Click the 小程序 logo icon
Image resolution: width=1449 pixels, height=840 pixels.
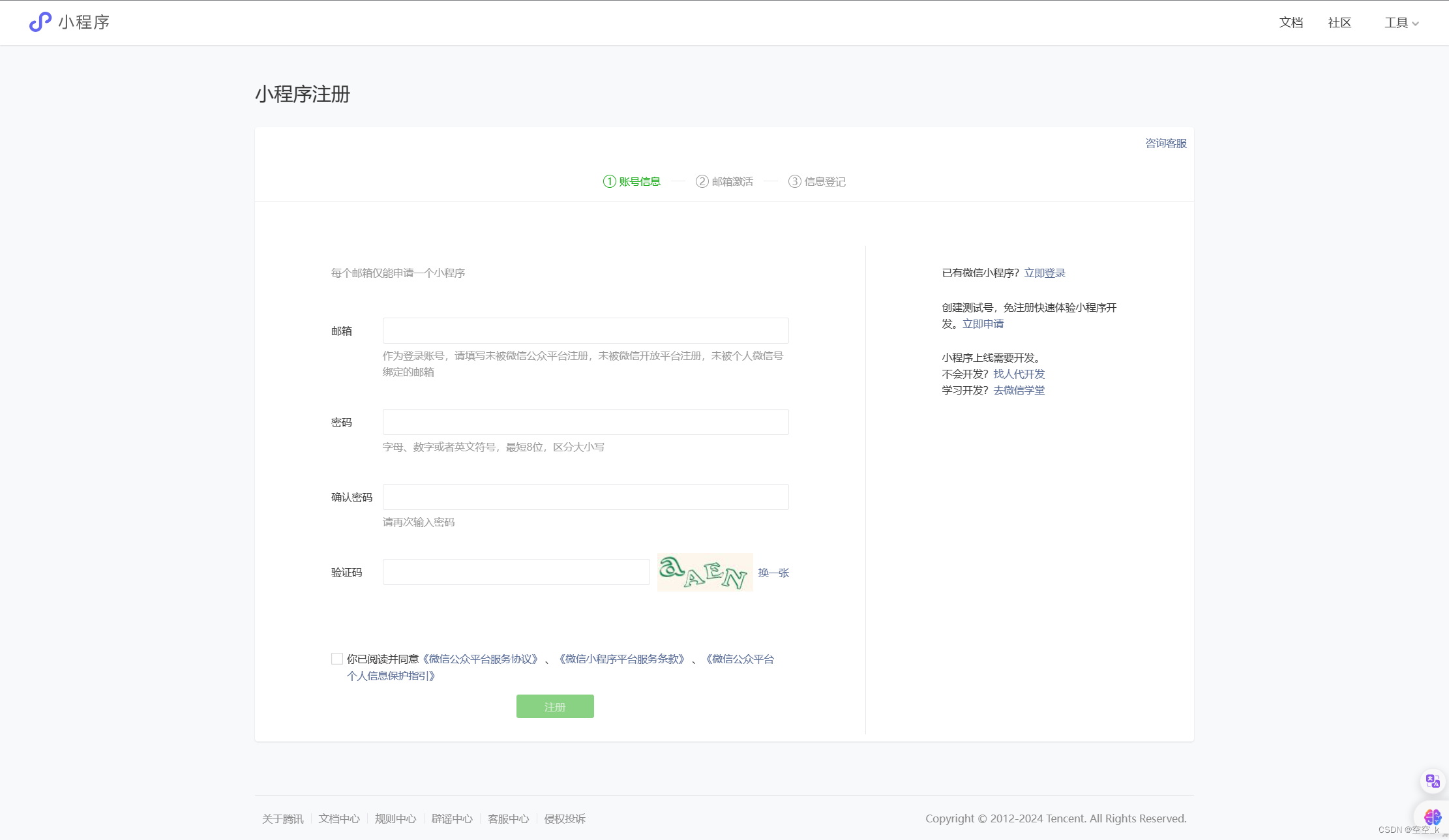point(40,22)
